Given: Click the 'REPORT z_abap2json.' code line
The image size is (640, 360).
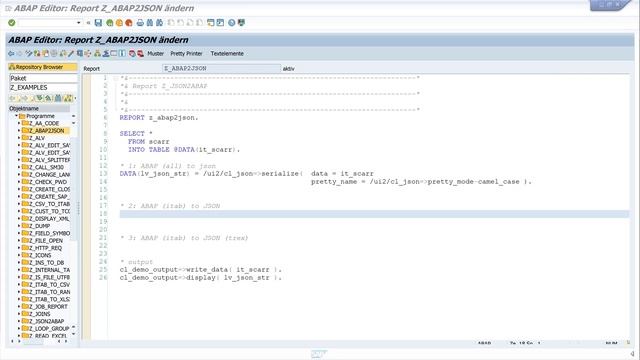Looking at the screenshot, I should (x=159, y=118).
